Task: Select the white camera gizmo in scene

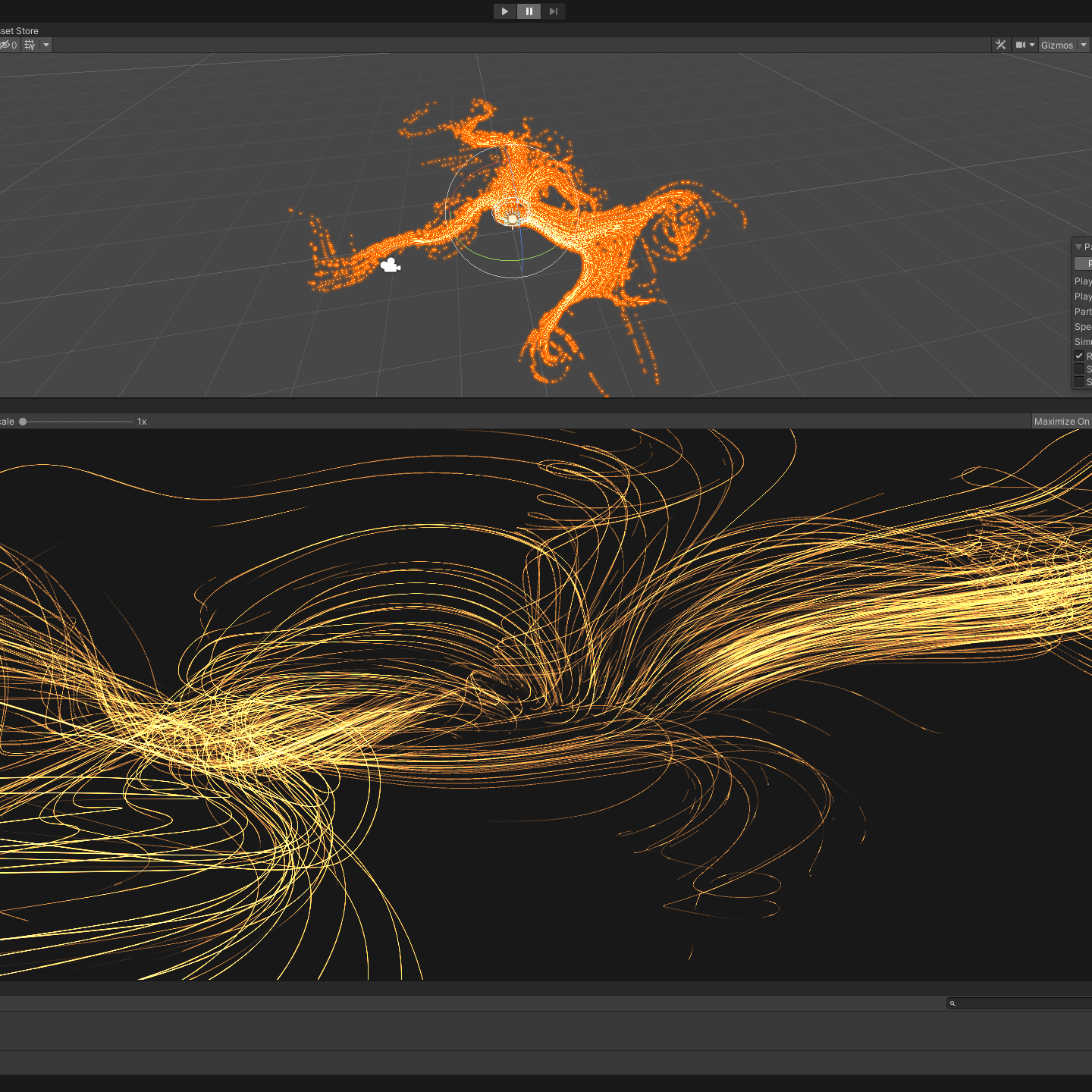Action: click(x=390, y=265)
